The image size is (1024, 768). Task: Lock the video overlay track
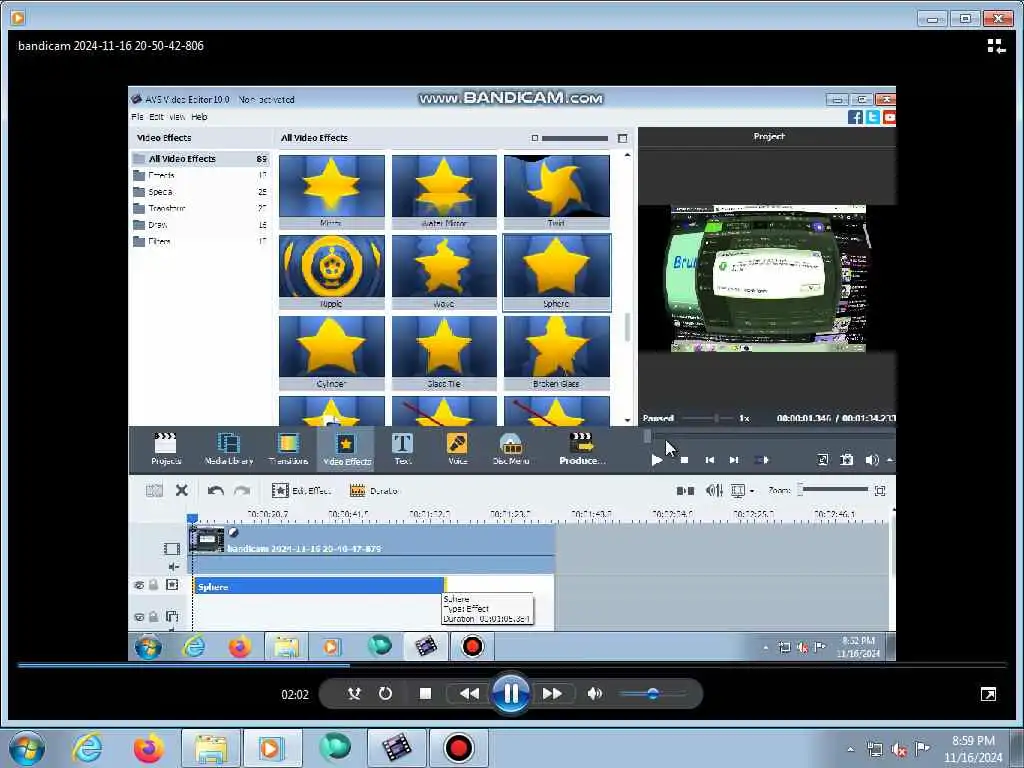[x=153, y=616]
